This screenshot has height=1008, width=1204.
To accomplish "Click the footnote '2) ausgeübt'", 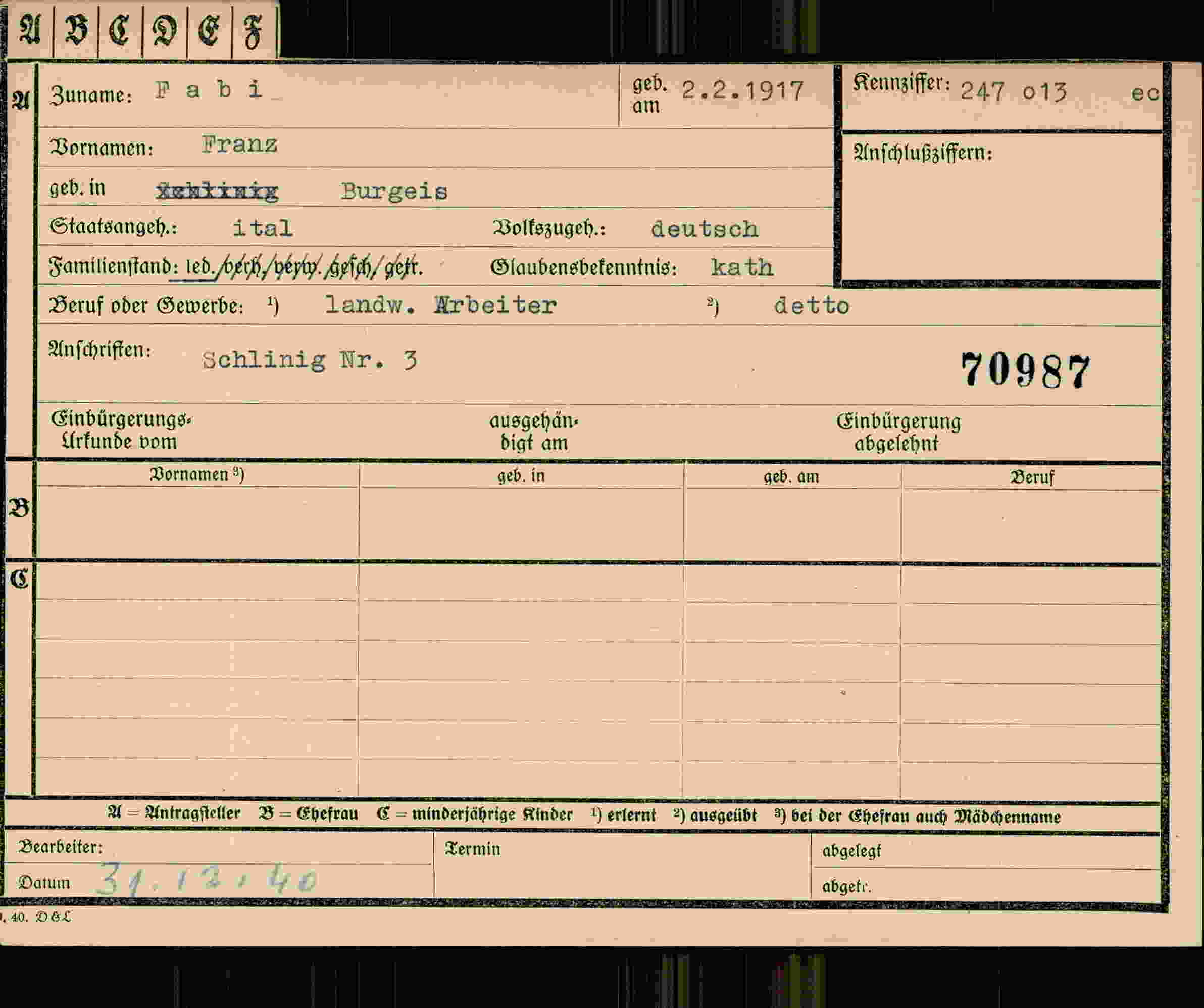I will coord(715,816).
